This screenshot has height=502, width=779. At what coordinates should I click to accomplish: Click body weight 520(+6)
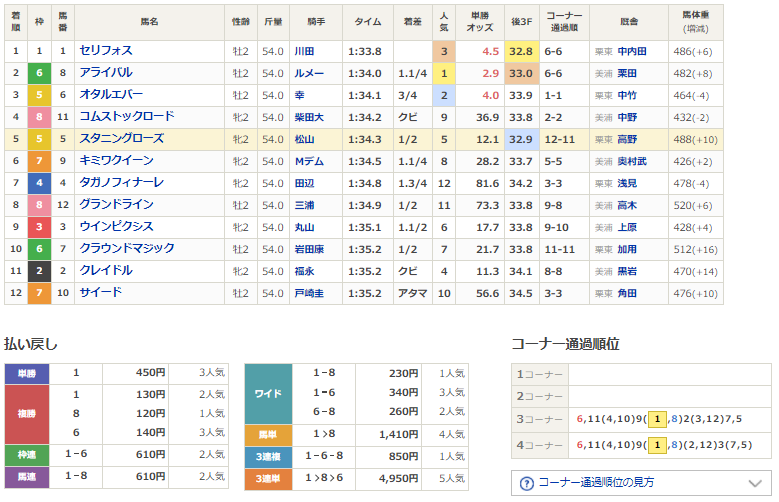693,205
